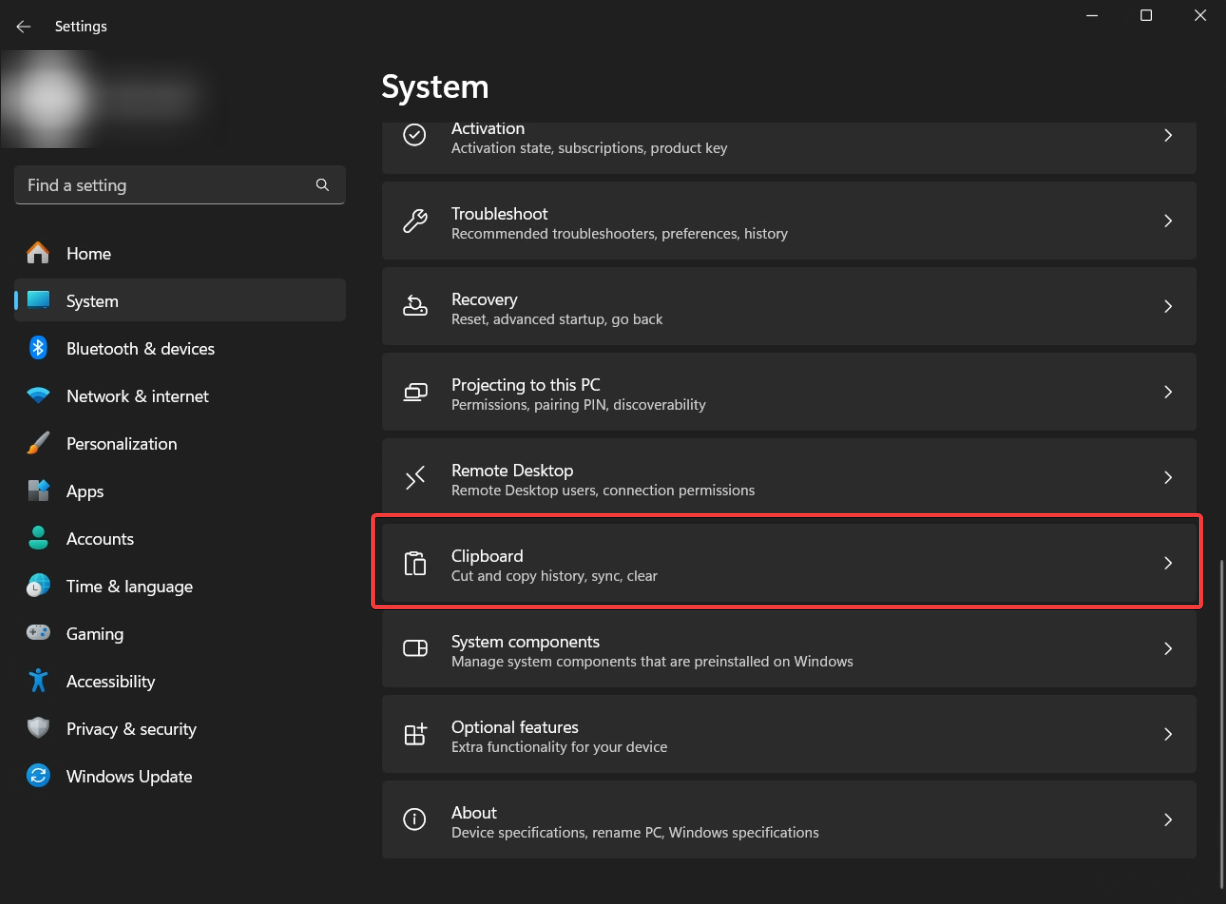Open Optional features via its chevron
Viewport: 1226px width, 904px height.
(1168, 734)
